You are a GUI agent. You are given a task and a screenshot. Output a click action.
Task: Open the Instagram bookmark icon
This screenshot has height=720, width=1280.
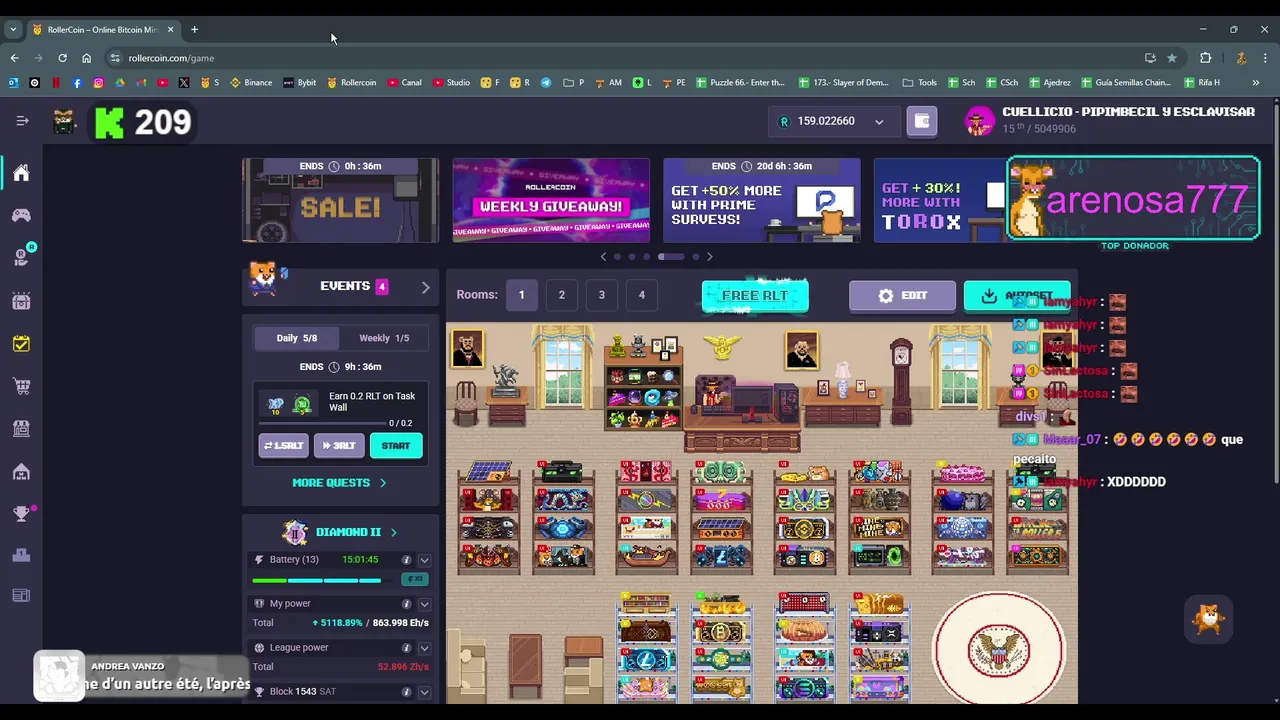pos(98,82)
